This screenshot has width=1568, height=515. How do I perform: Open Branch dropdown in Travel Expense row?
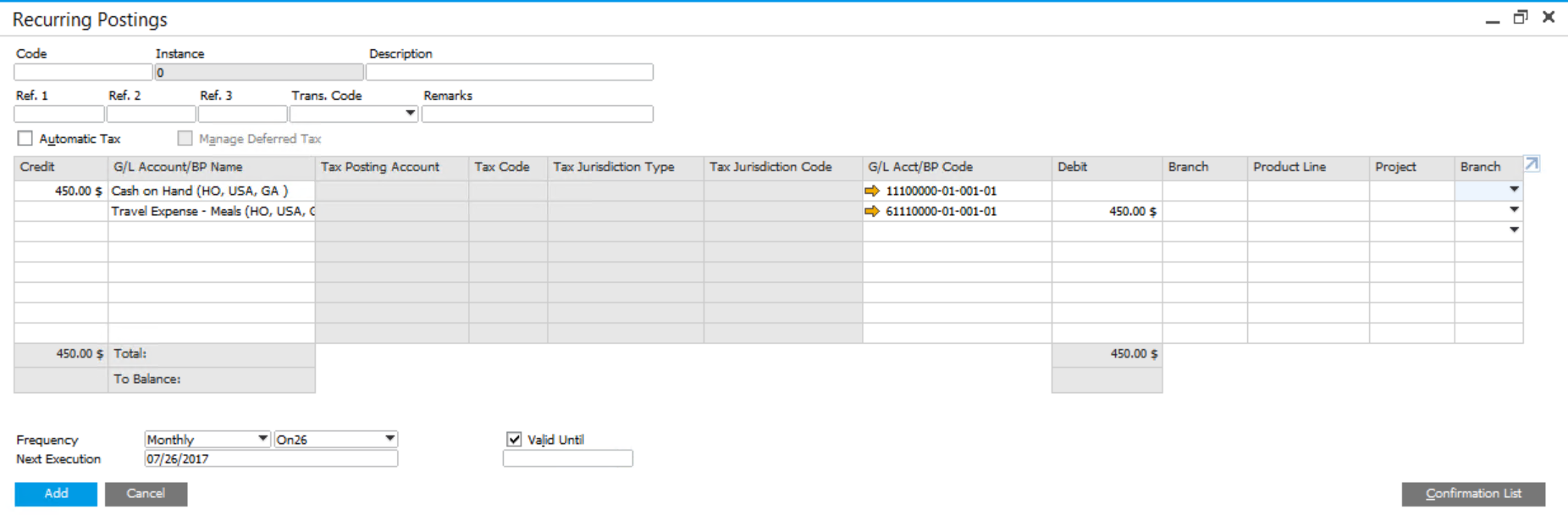point(1514,211)
